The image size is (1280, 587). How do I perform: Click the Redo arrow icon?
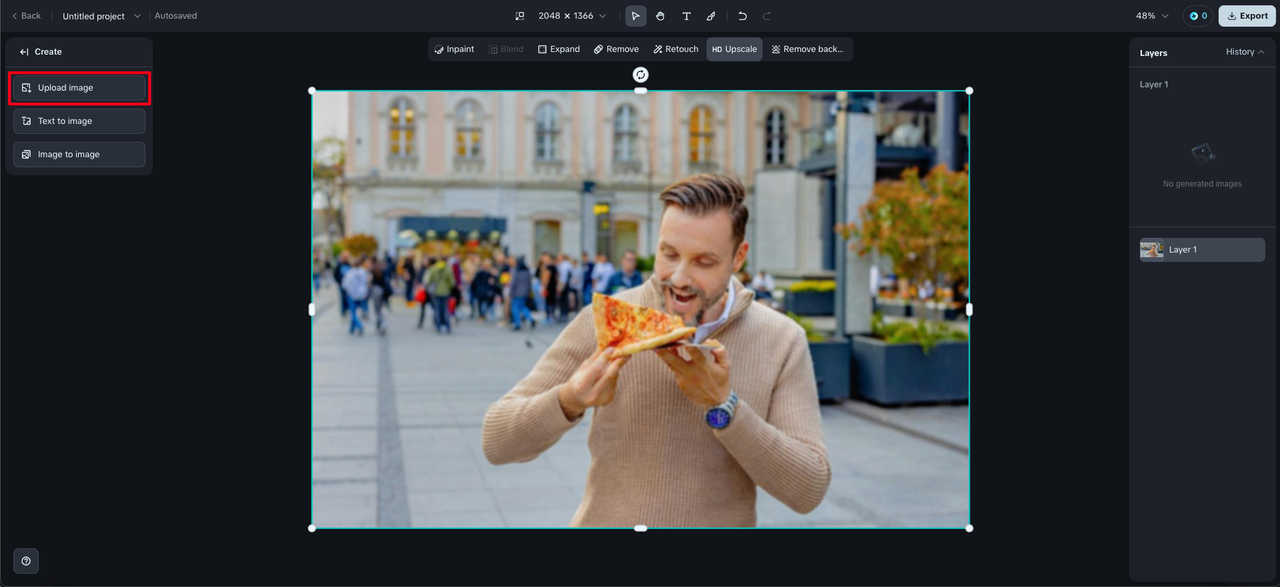(x=767, y=16)
